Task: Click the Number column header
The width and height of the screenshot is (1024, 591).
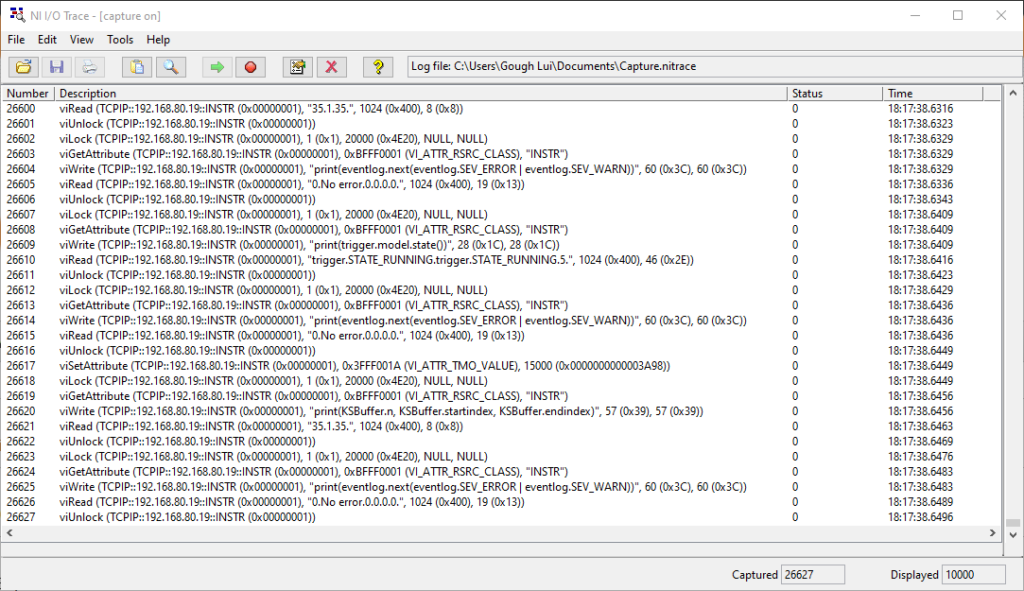Action: coord(28,93)
